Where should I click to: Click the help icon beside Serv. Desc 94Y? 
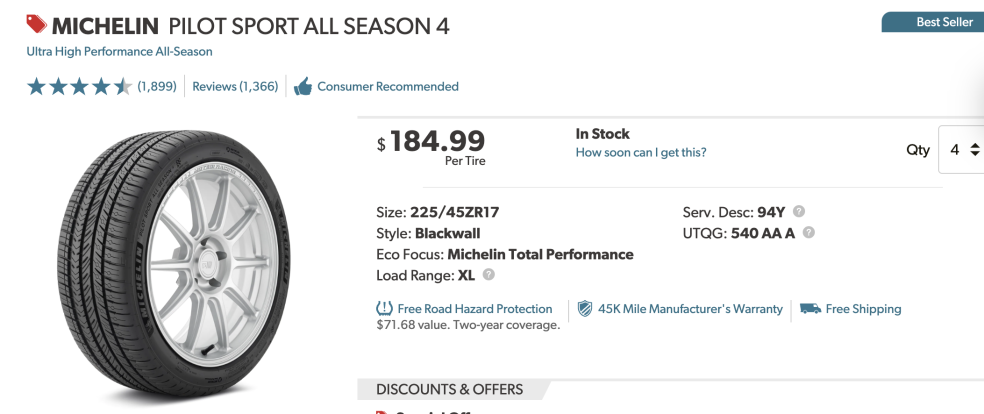tap(799, 212)
